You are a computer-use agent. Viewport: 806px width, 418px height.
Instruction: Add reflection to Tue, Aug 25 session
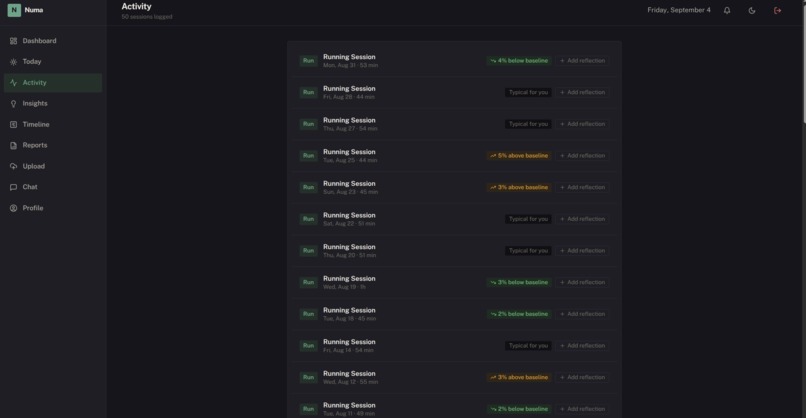point(582,156)
